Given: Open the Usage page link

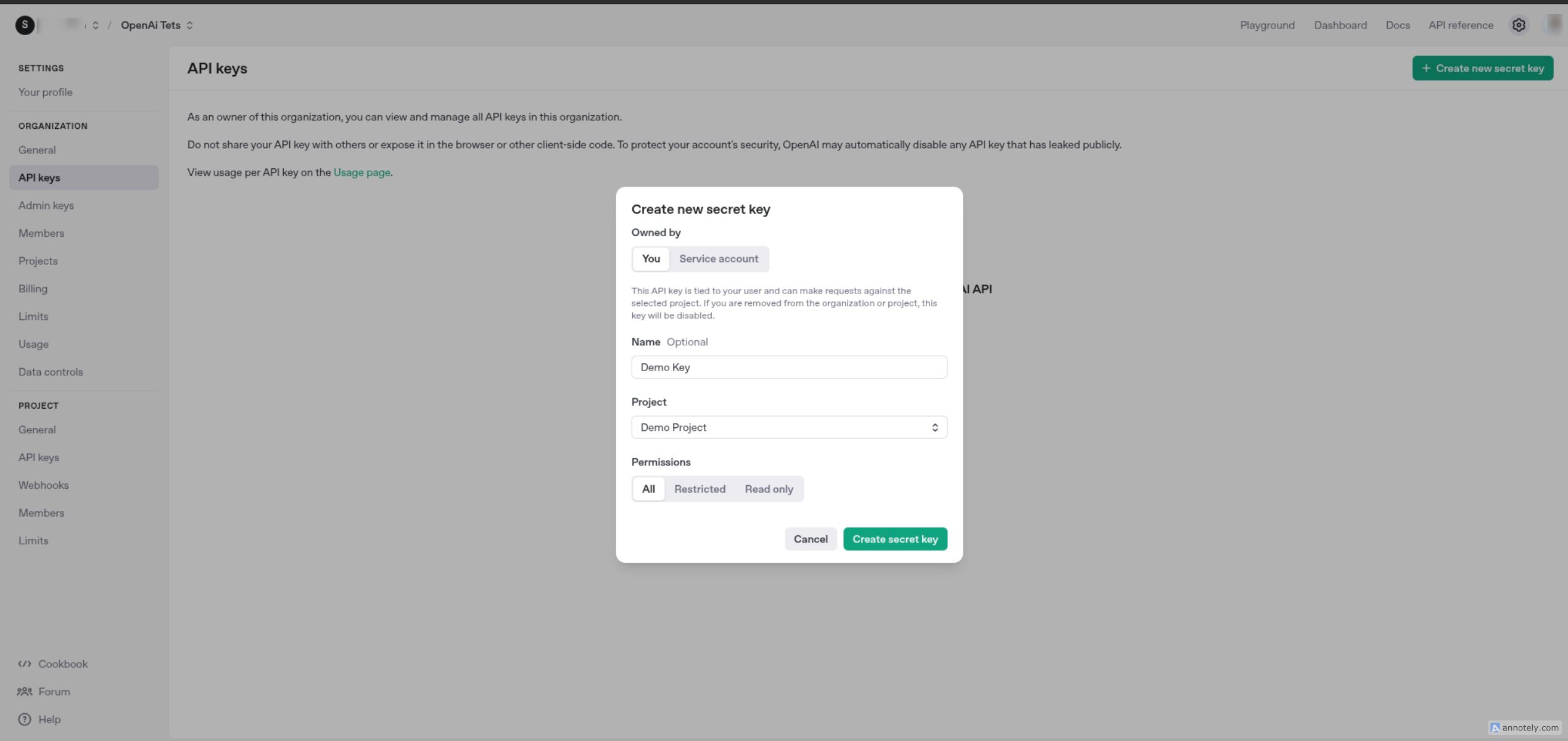Looking at the screenshot, I should tap(361, 173).
